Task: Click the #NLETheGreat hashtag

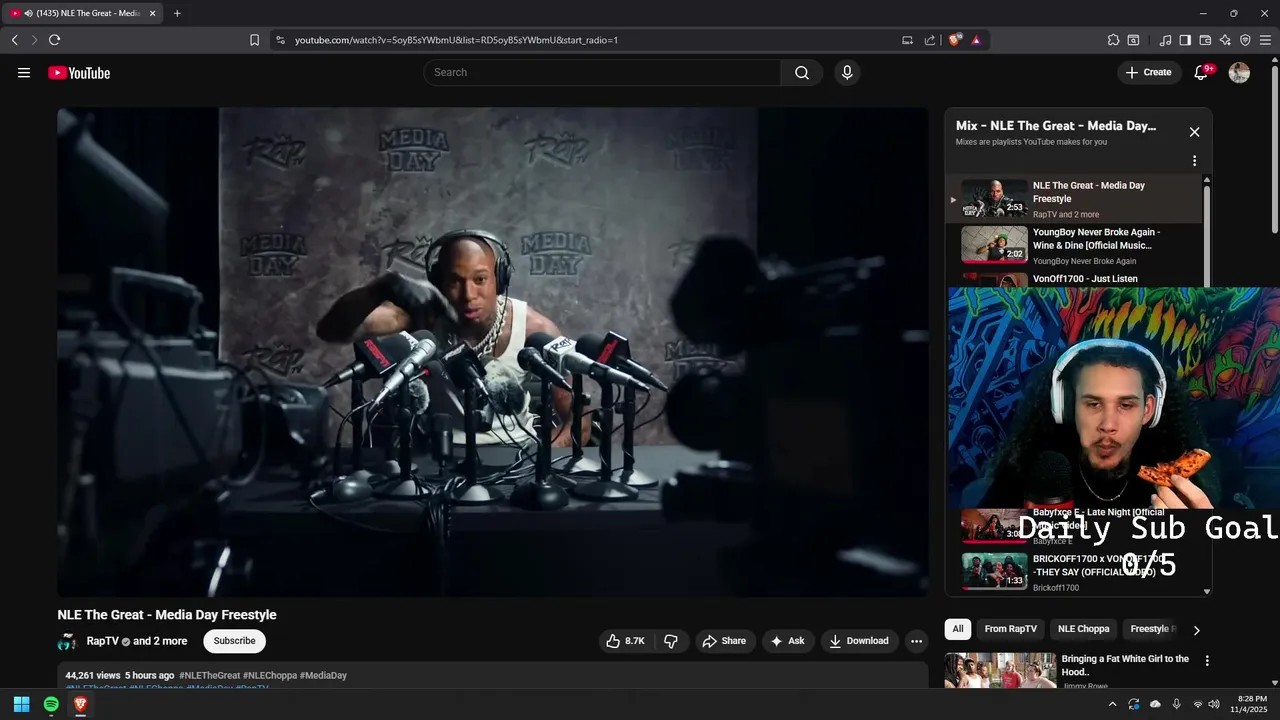Action: pyautogui.click(x=210, y=676)
